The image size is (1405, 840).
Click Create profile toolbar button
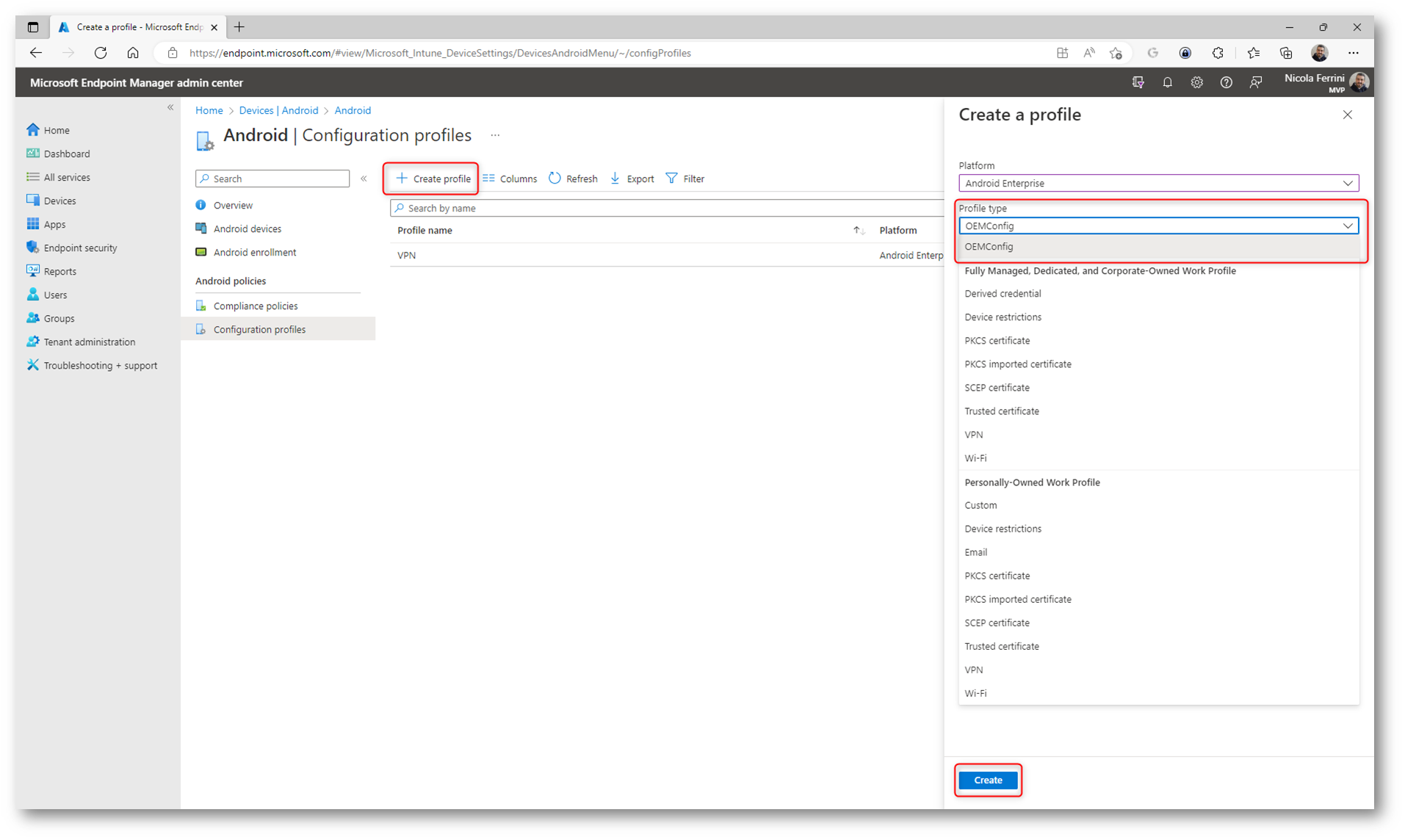(433, 178)
